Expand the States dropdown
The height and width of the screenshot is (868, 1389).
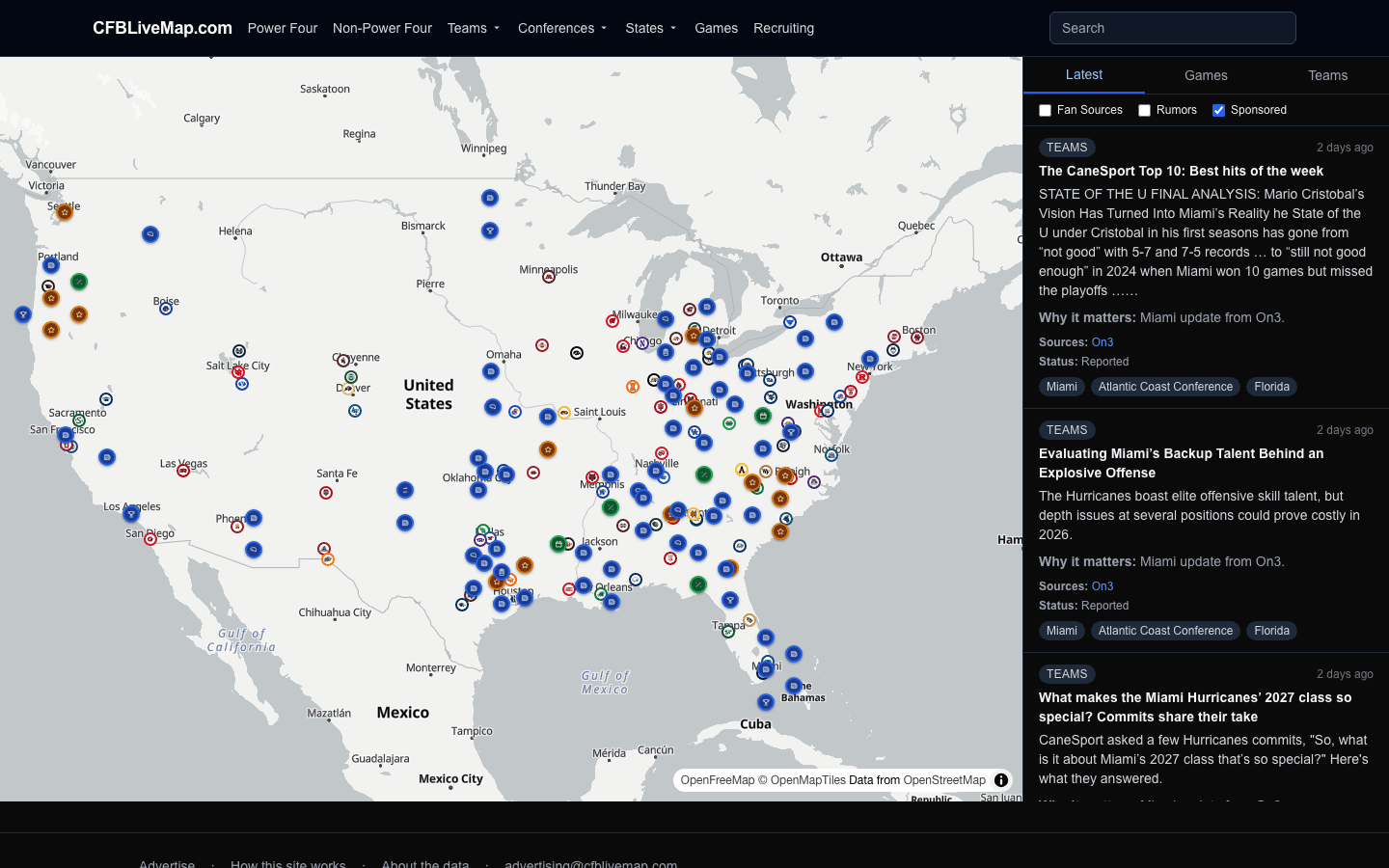tap(651, 28)
